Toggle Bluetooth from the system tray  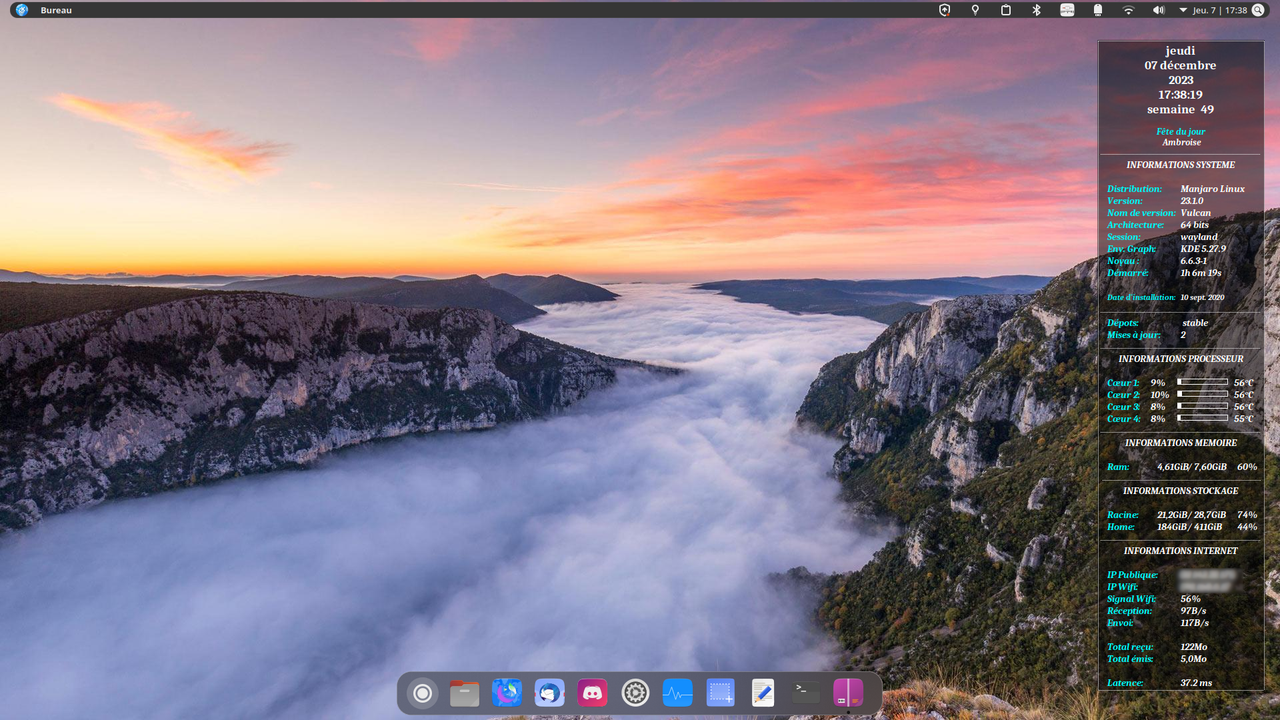(x=1037, y=10)
